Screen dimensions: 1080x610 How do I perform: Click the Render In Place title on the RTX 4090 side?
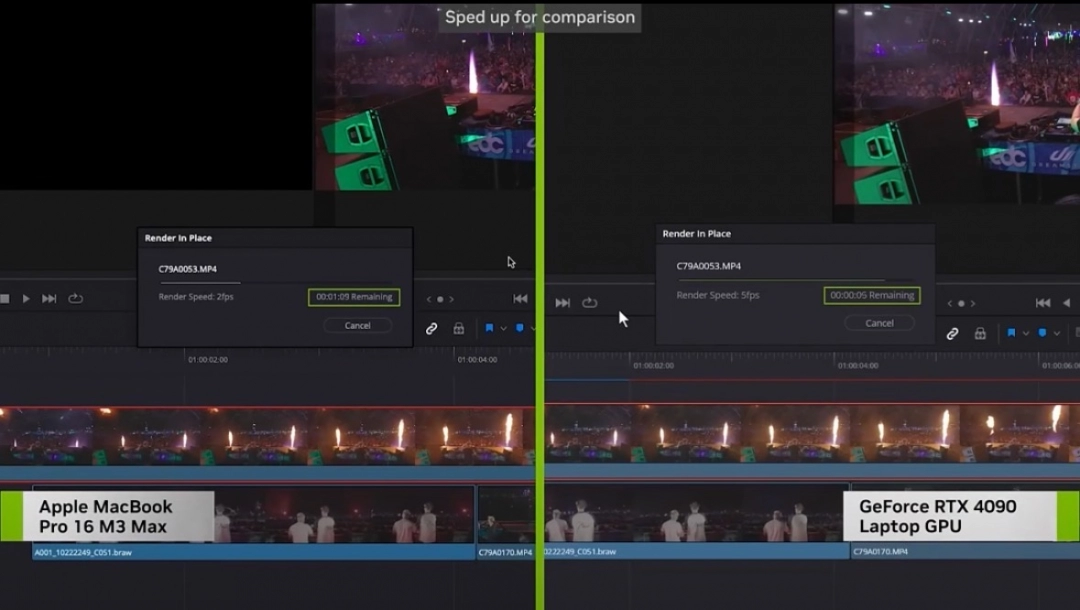696,234
